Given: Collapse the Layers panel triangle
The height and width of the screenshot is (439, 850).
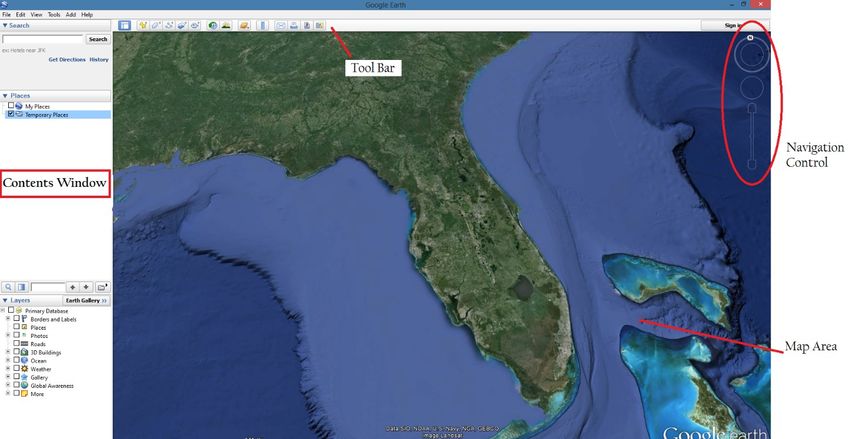Looking at the screenshot, I should pos(5,300).
